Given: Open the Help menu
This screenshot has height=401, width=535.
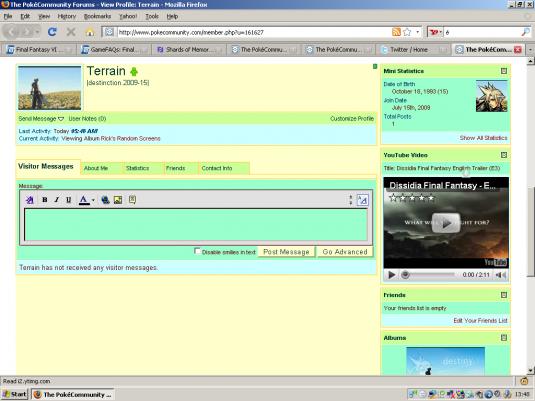Looking at the screenshot, I should (x=172, y=16).
